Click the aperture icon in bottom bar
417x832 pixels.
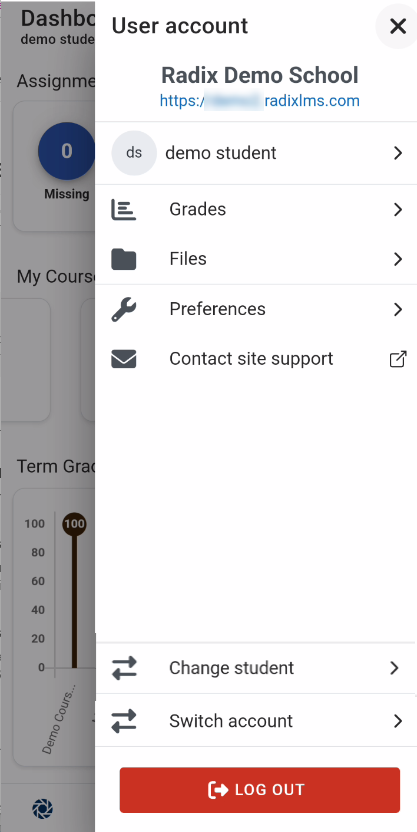(x=42, y=808)
